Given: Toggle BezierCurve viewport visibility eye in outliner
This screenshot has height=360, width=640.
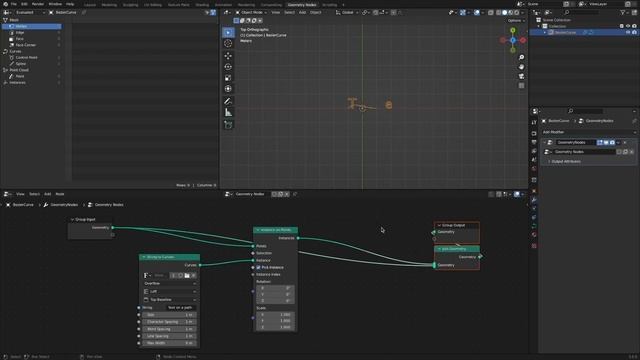Looking at the screenshot, I should pos(628,32).
